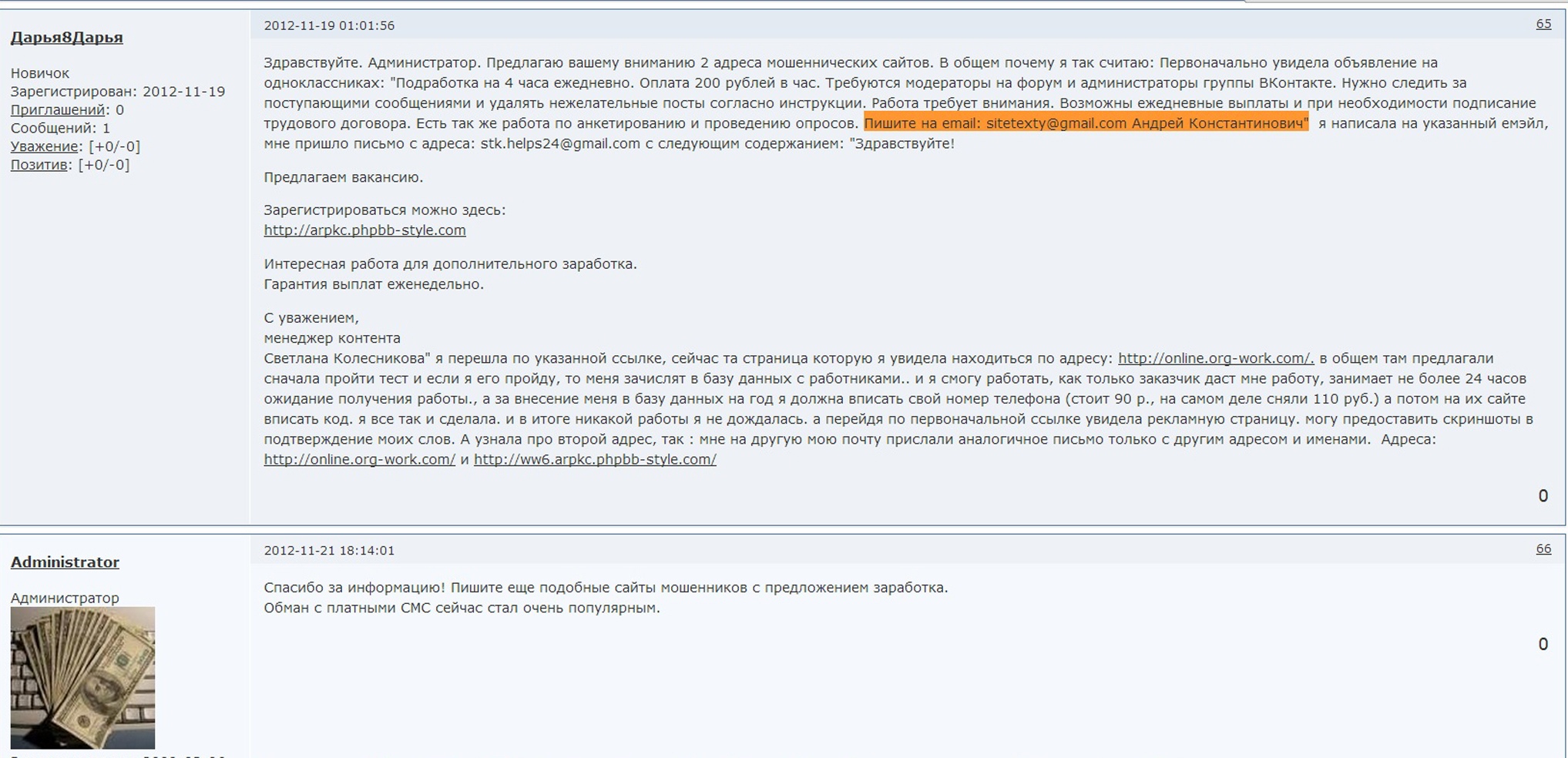Image resolution: width=1568 pixels, height=758 pixels.
Task: Open post number 66 permalink
Action: click(x=1543, y=548)
